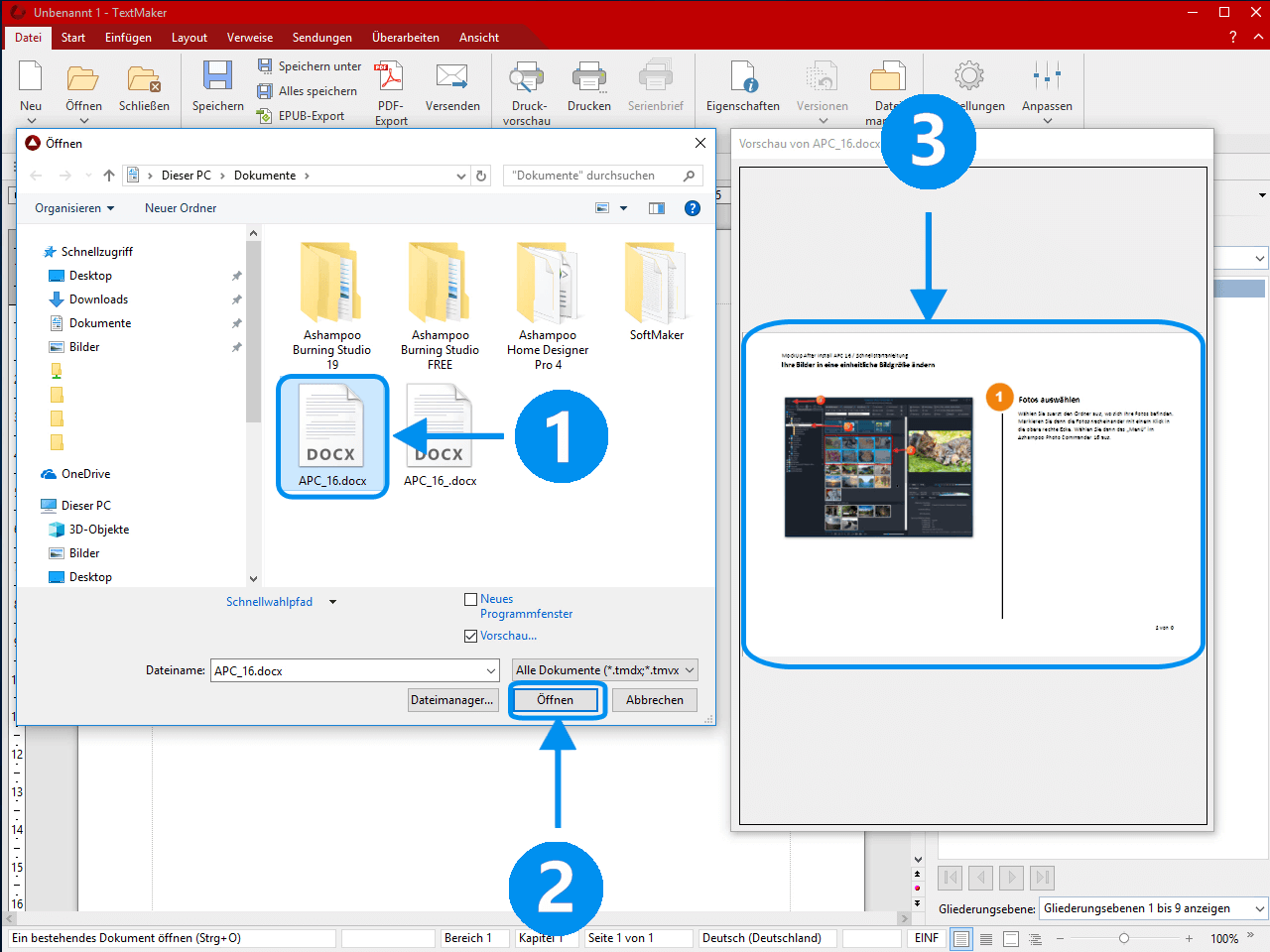Go back in Öffnen dialog navigation
The height and width of the screenshot is (952, 1270).
pyautogui.click(x=37, y=176)
